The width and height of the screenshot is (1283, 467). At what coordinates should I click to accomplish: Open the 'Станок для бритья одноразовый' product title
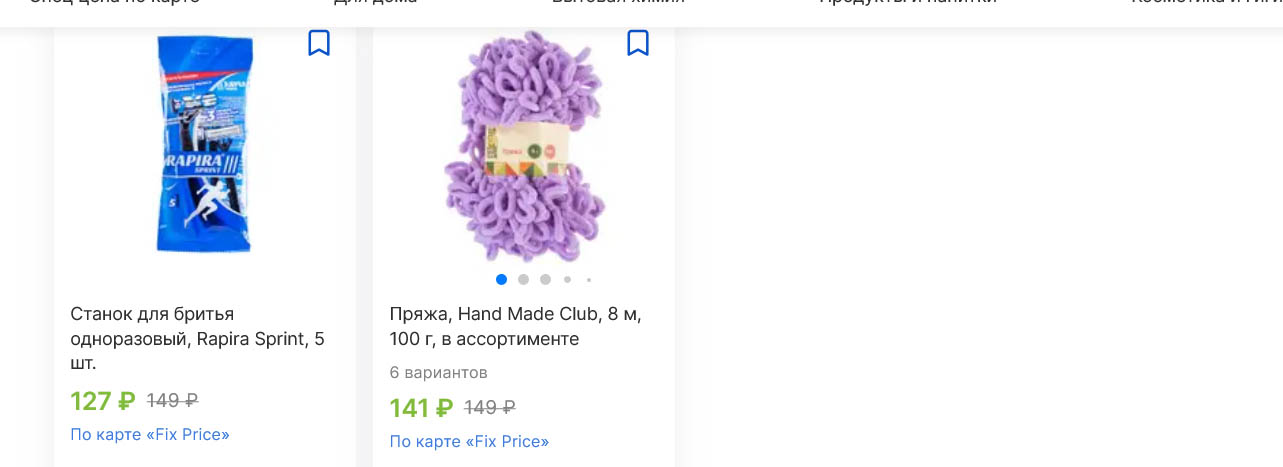198,339
